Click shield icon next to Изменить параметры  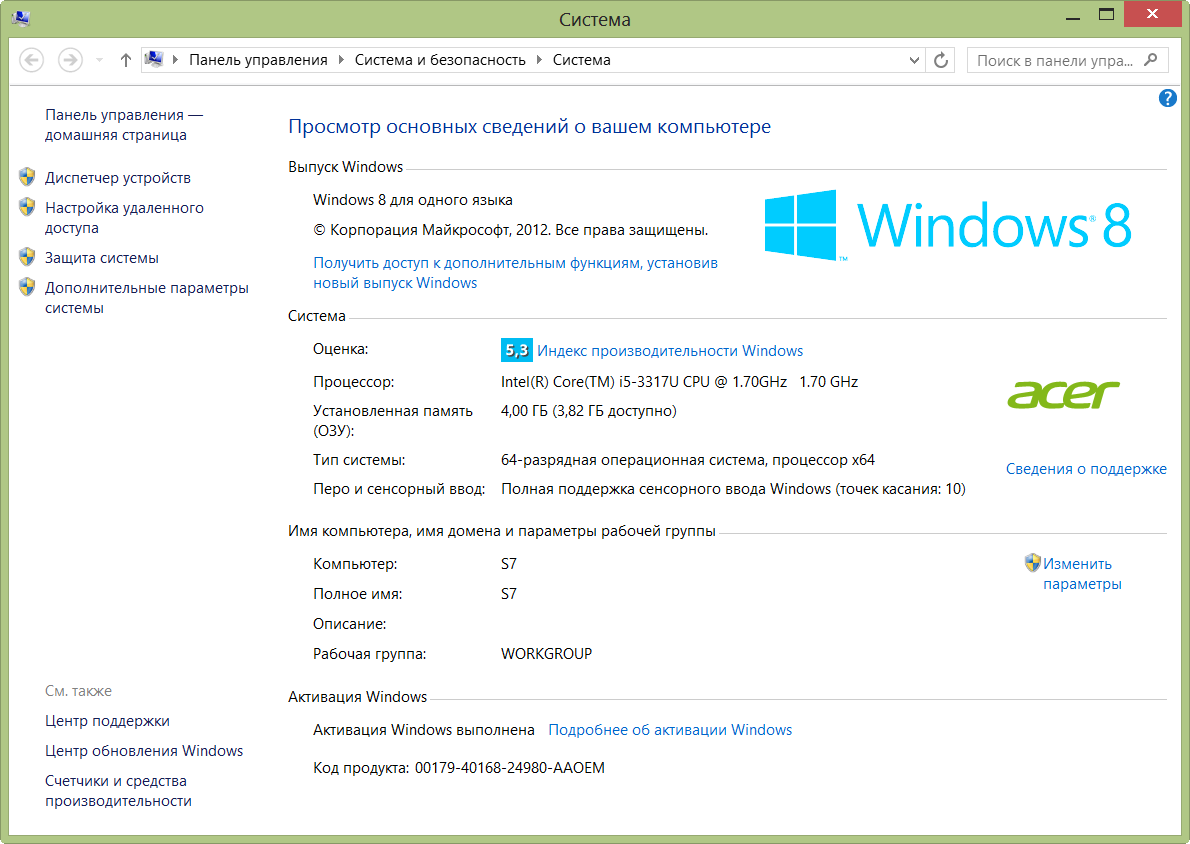[1032, 562]
